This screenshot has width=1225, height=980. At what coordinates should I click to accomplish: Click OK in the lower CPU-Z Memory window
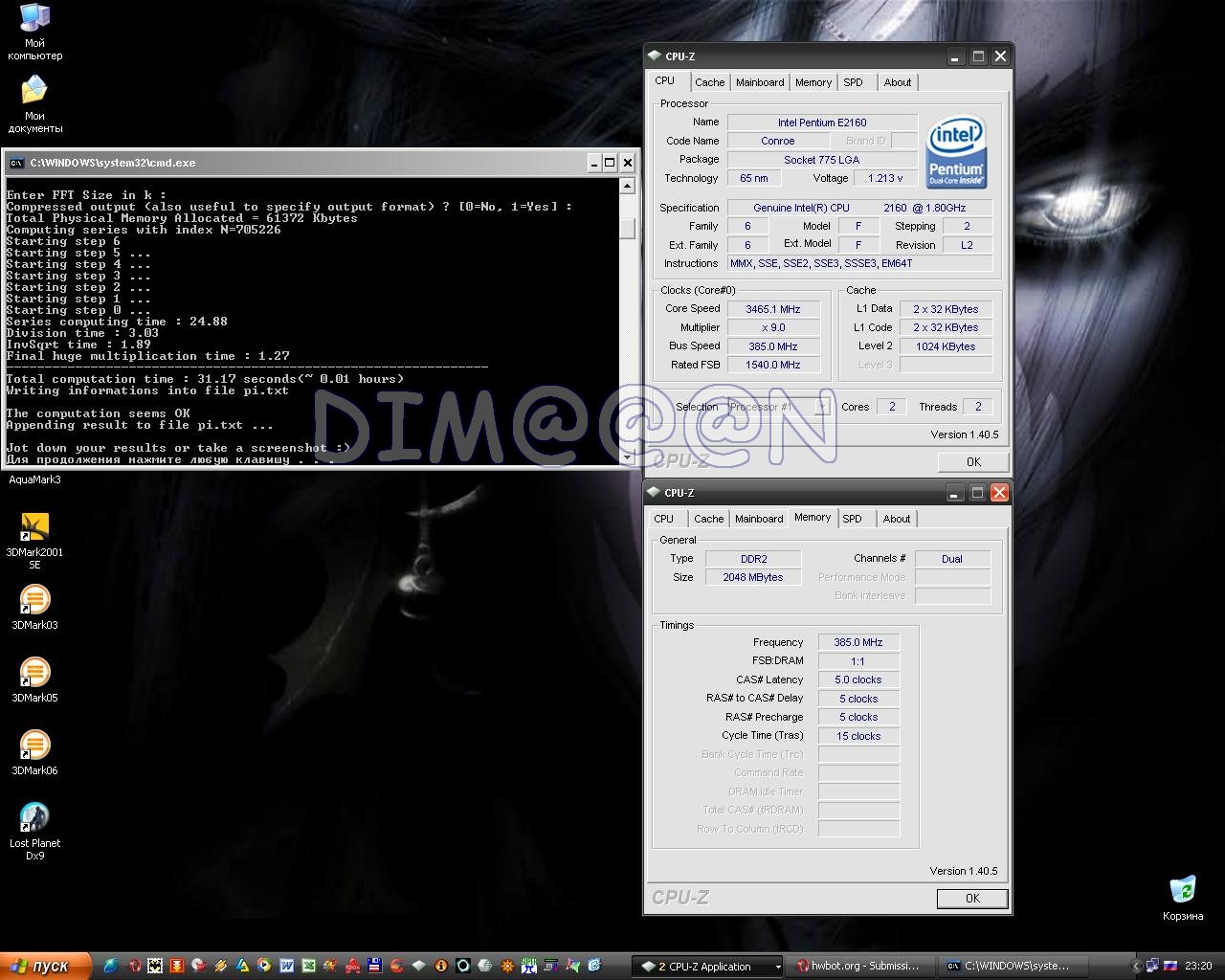[x=972, y=899]
